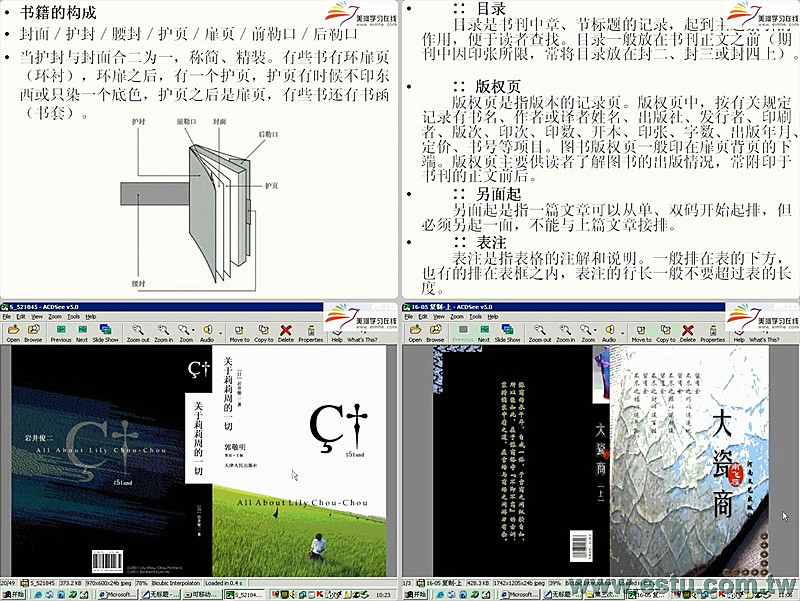This screenshot has height=601, width=800.
Task: Click 20/49 image counter in status bar
Action: click(x=9, y=582)
